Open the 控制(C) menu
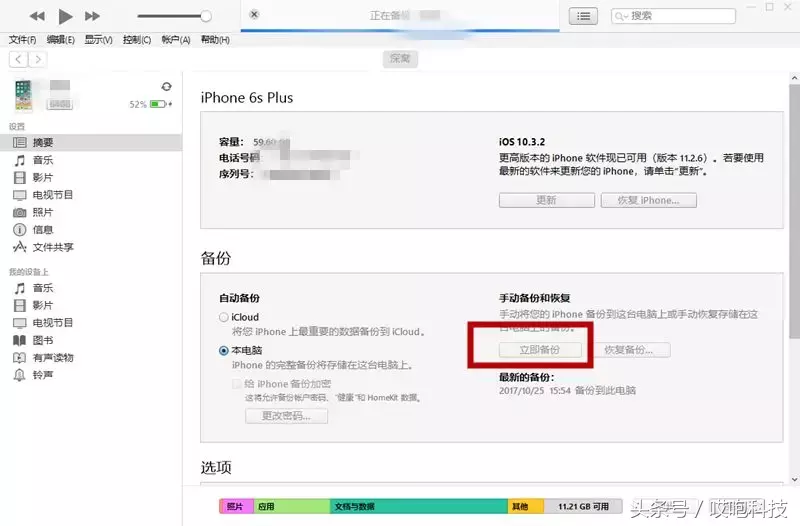The image size is (800, 526). click(137, 40)
